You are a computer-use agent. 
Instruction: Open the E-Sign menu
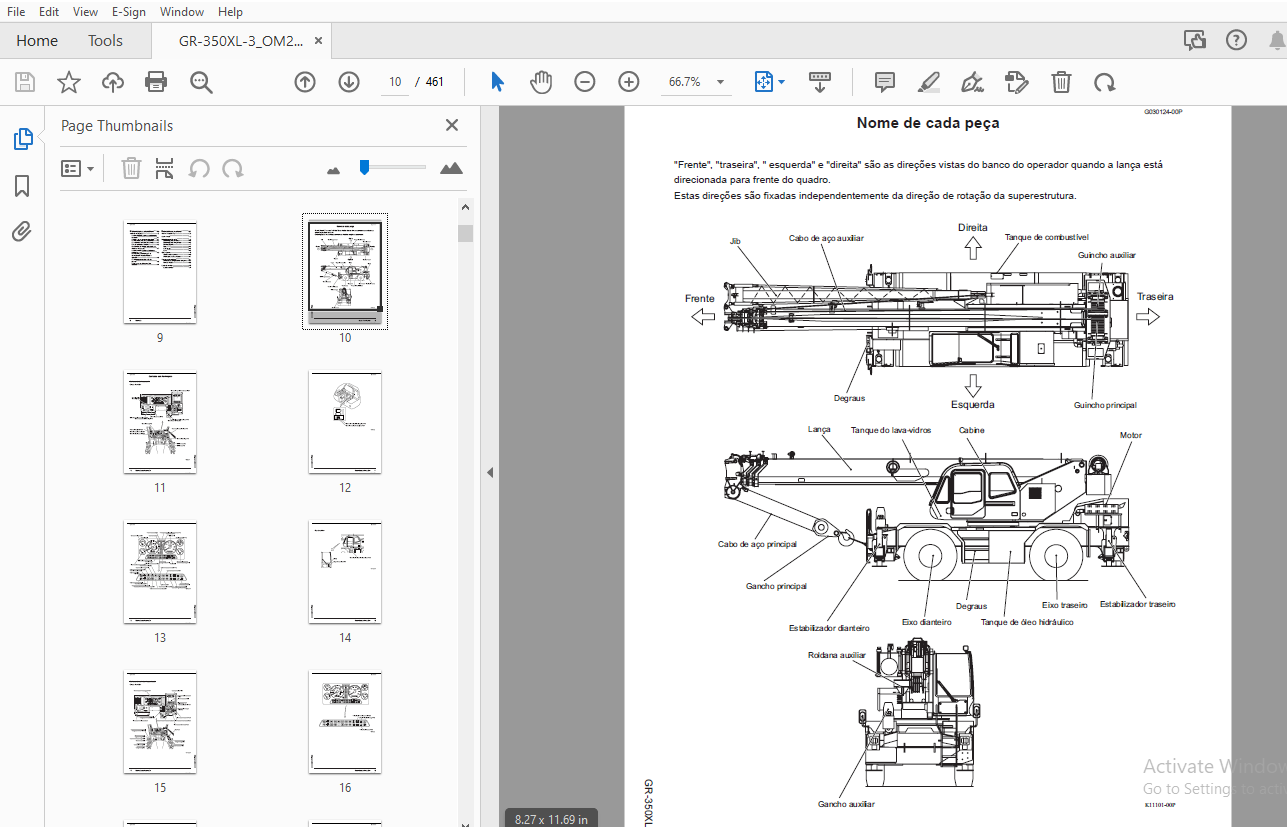128,12
